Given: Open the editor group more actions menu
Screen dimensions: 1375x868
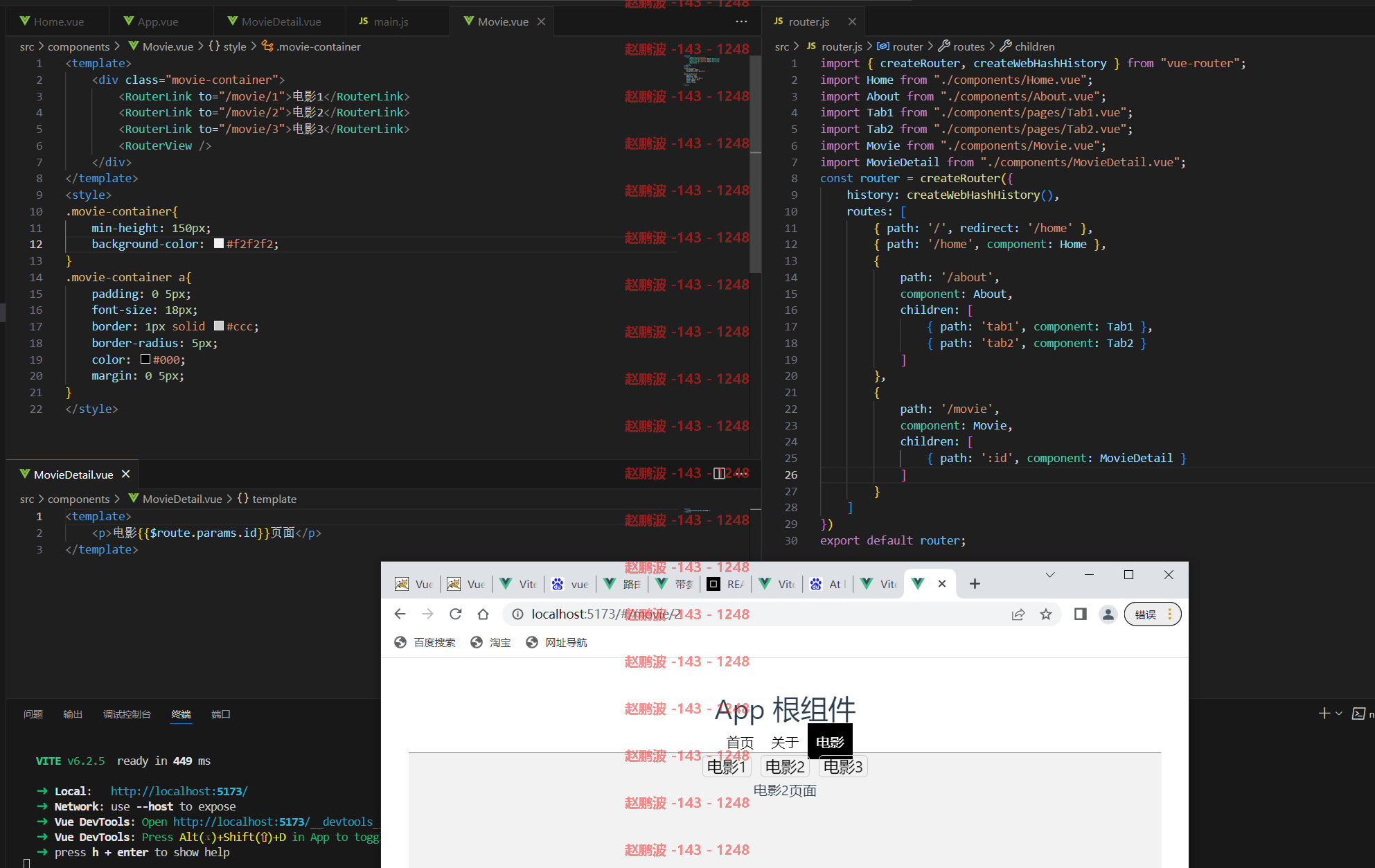Looking at the screenshot, I should coord(741,21).
